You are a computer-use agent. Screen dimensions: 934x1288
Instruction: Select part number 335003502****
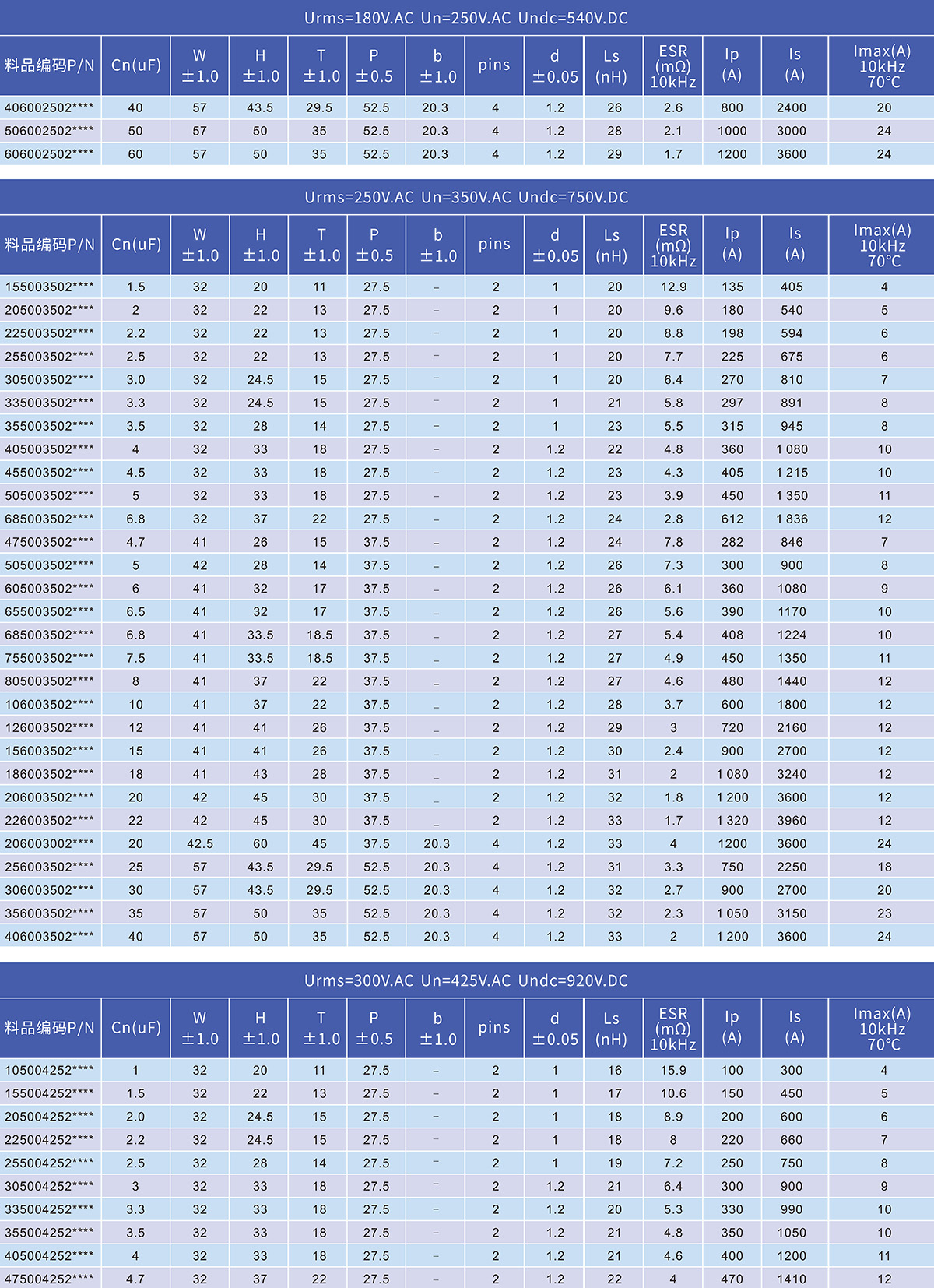(49, 403)
